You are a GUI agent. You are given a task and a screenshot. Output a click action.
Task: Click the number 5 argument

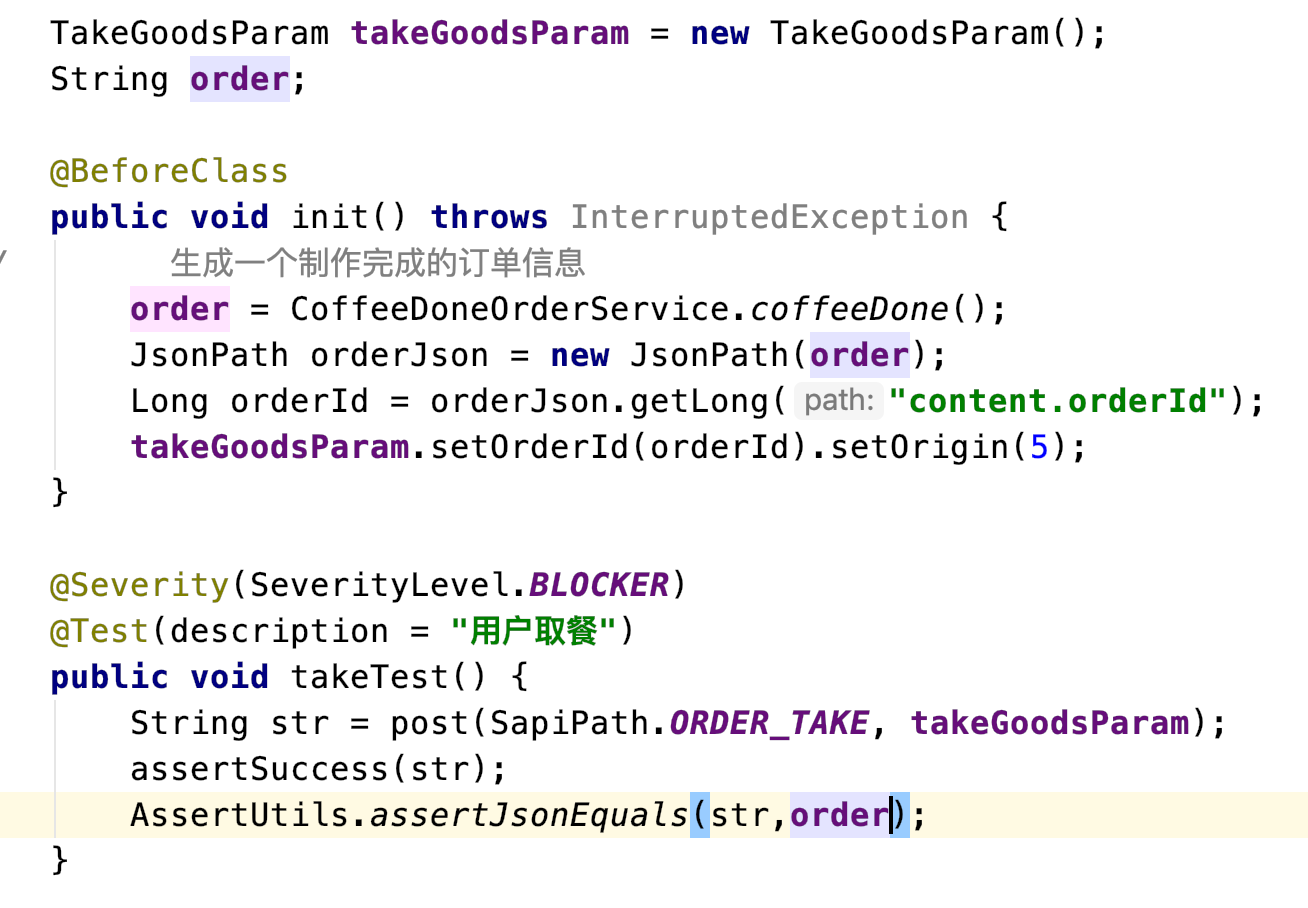pyautogui.click(x=1039, y=447)
